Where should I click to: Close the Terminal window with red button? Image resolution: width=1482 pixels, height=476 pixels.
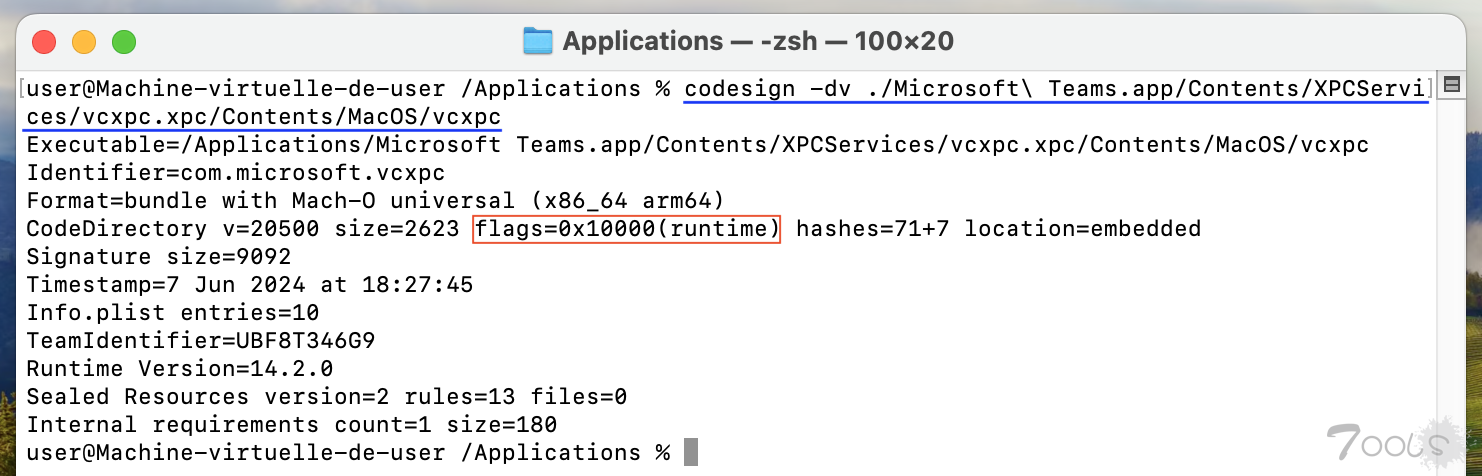tap(45, 42)
